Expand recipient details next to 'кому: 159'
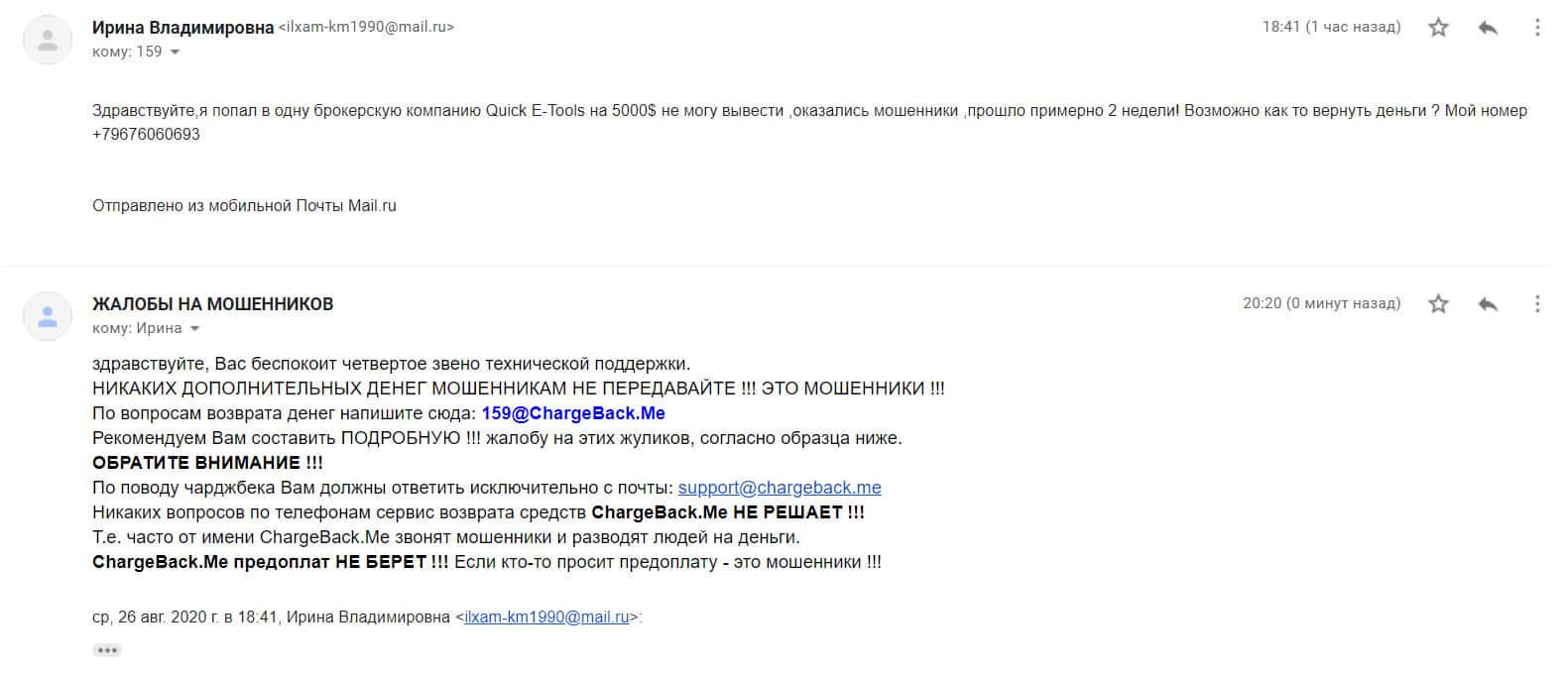1568x674 pixels. tap(176, 53)
